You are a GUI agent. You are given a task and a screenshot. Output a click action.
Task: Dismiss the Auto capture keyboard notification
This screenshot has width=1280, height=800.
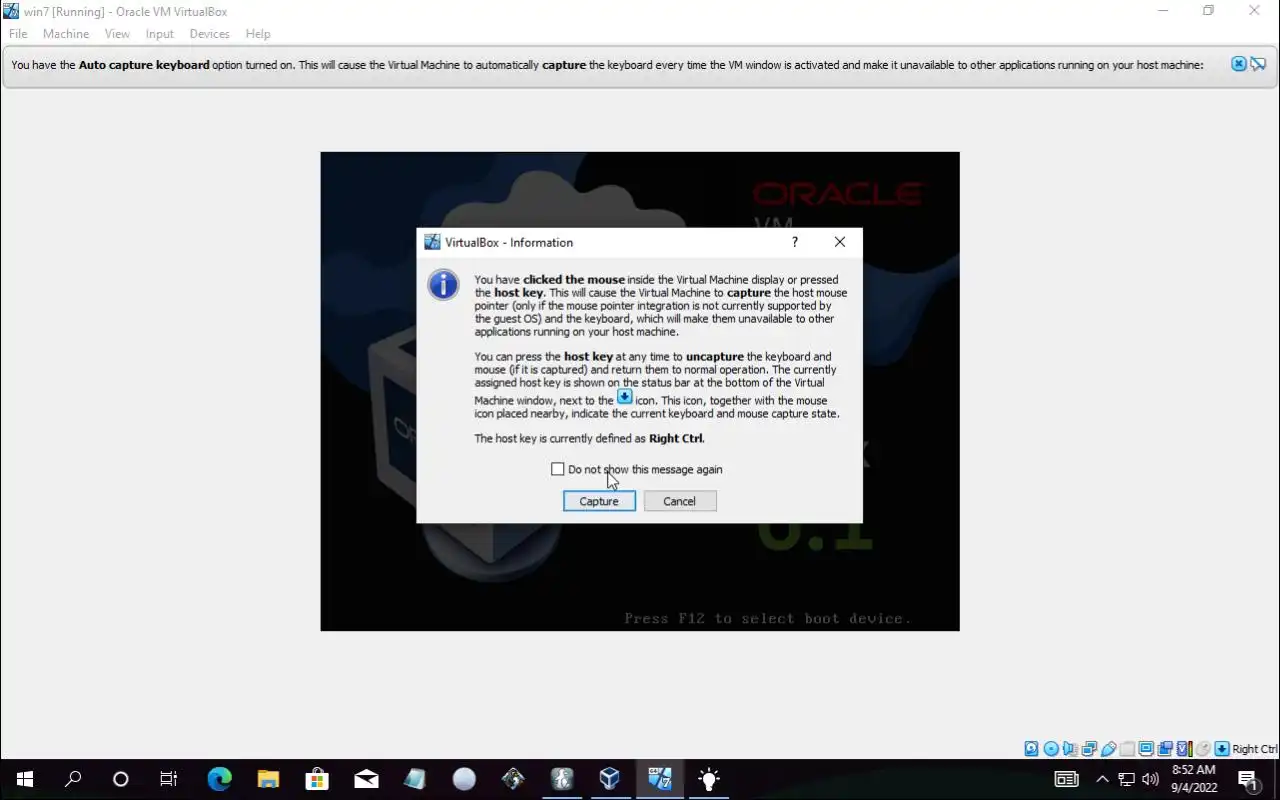point(1239,64)
